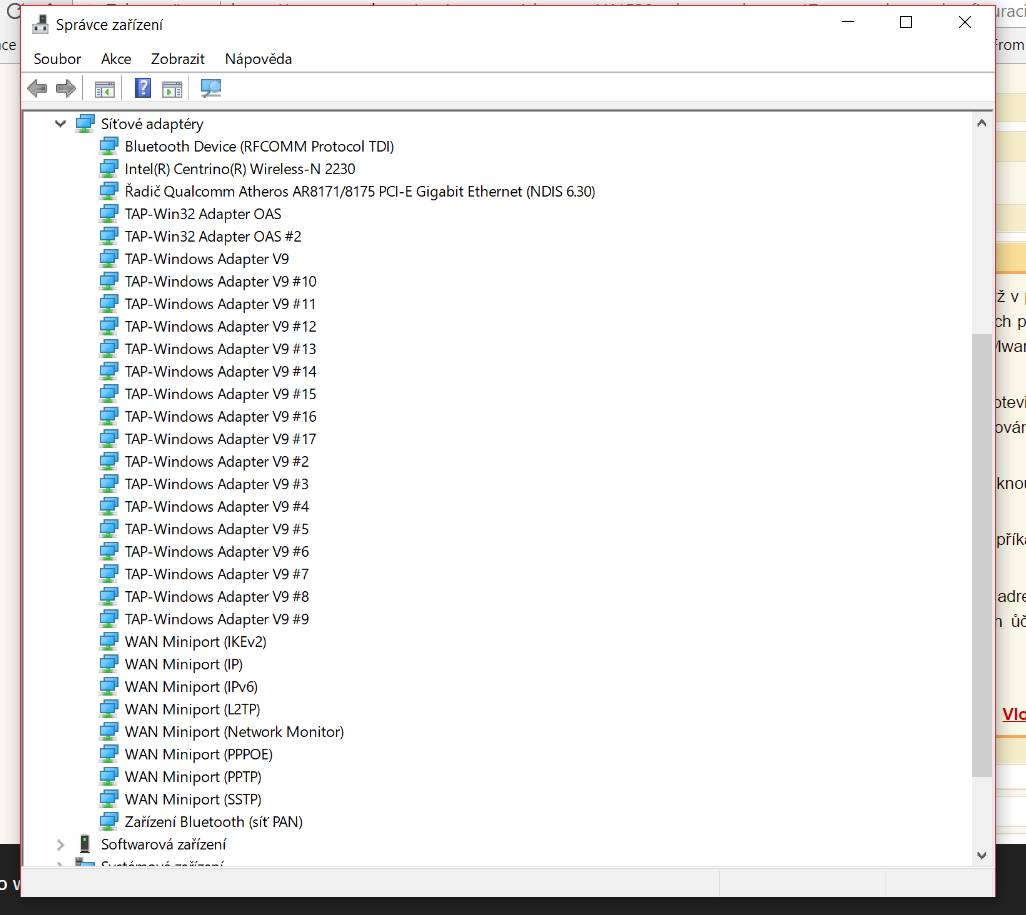Viewport: 1026px width, 915px height.
Task: Click the icon beside WAN Miniport (Network Monitor)
Action: 109,732
